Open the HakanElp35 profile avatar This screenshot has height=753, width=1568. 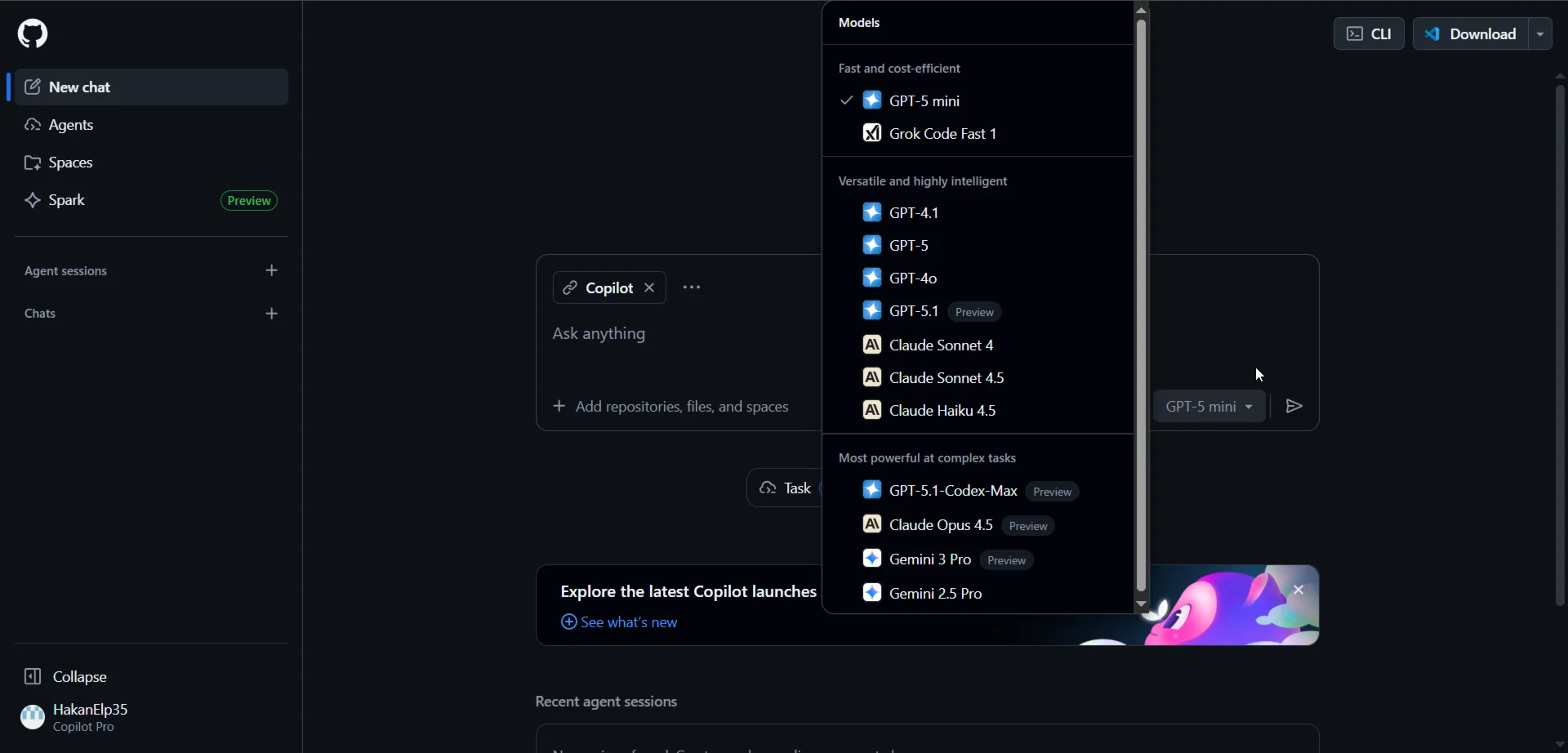(x=33, y=717)
